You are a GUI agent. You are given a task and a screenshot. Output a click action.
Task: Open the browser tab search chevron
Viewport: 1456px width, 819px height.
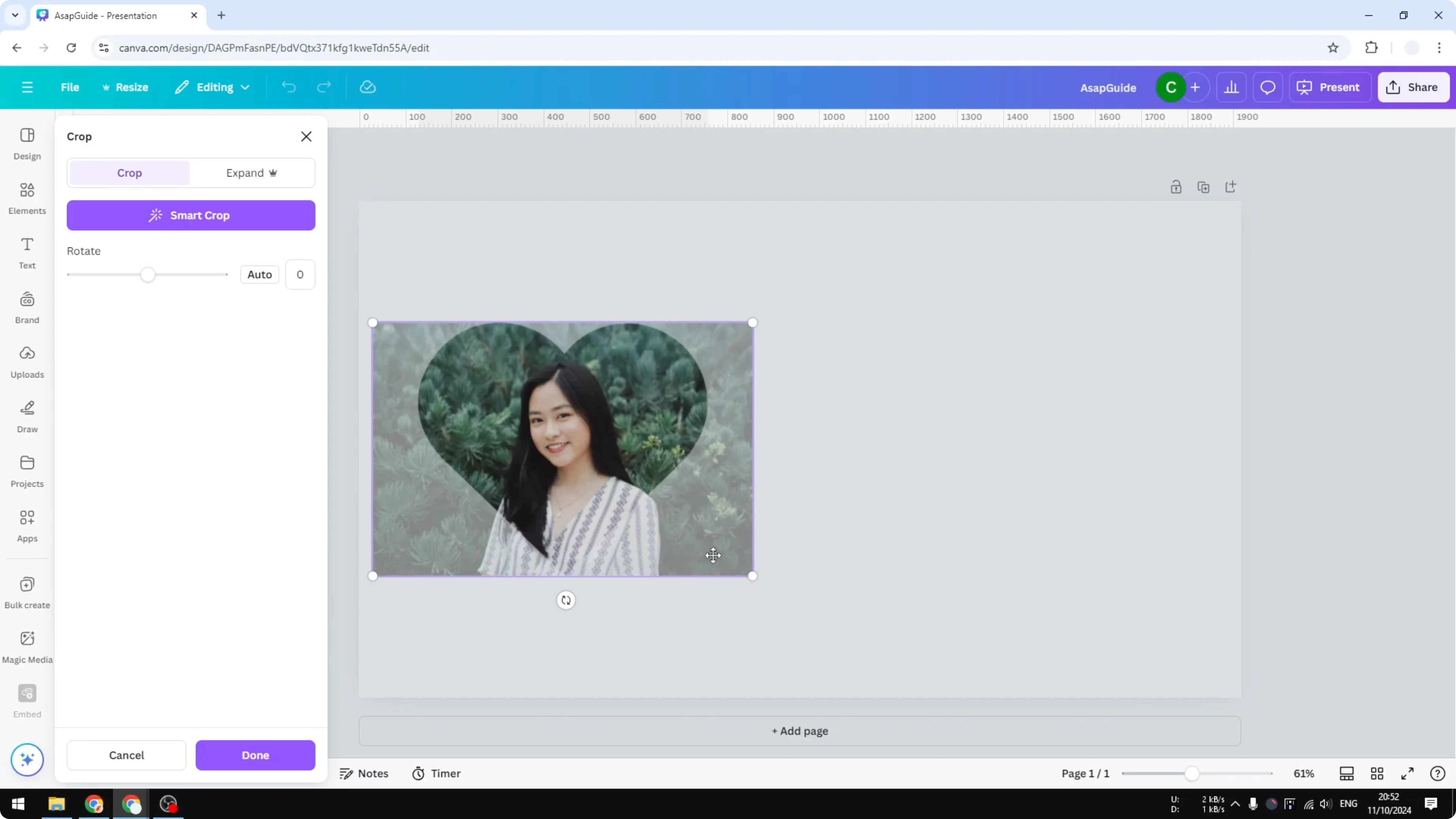[x=15, y=15]
